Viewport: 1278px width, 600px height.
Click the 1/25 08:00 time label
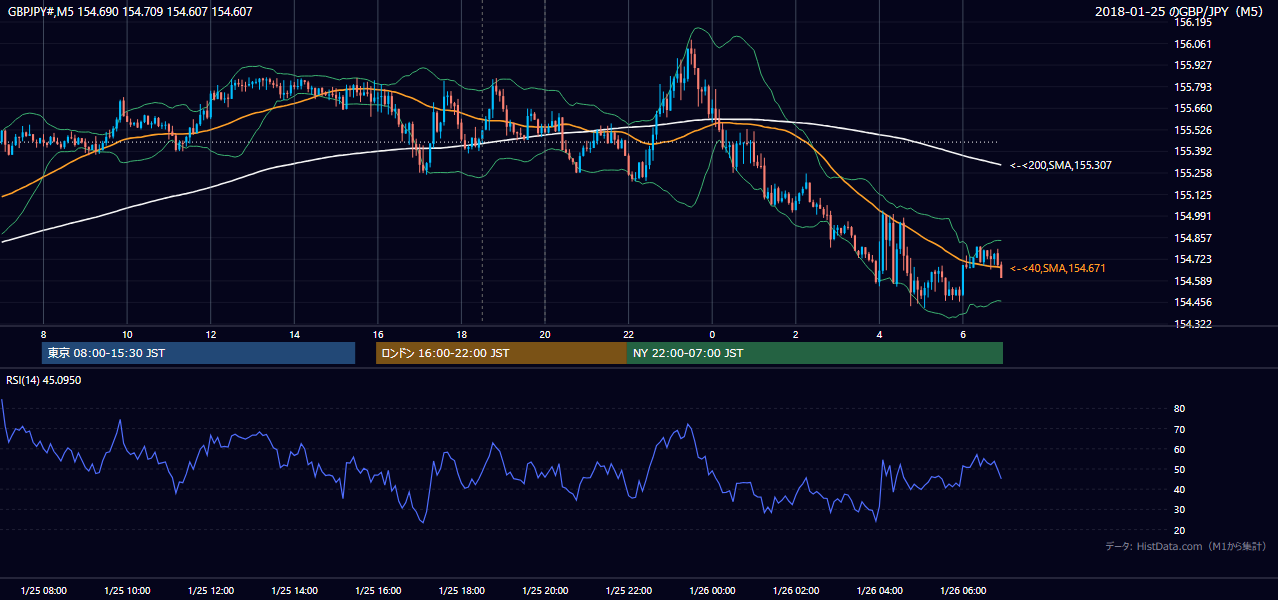43,591
